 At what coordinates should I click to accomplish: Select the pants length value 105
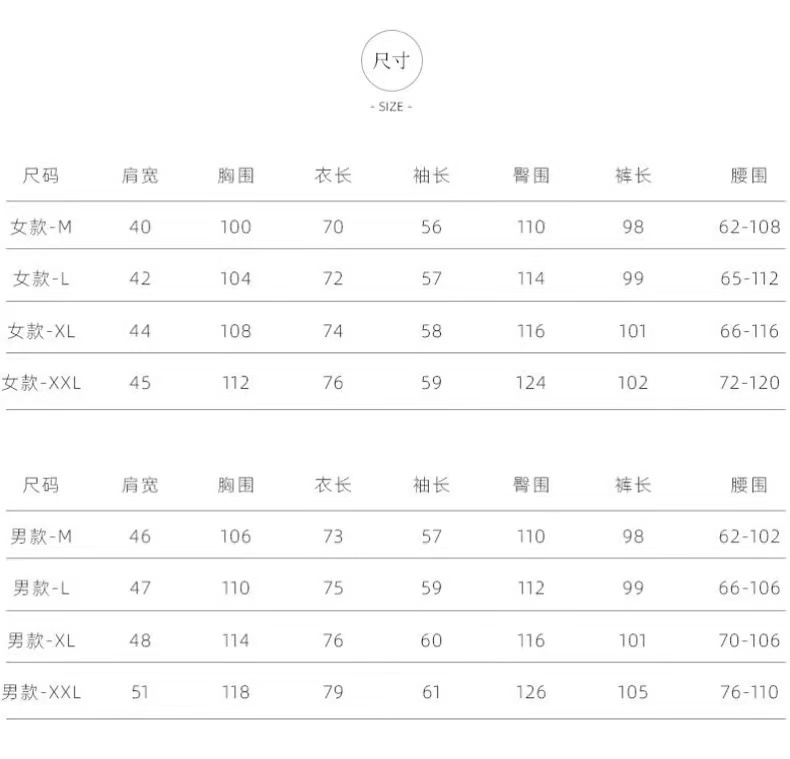(x=633, y=692)
